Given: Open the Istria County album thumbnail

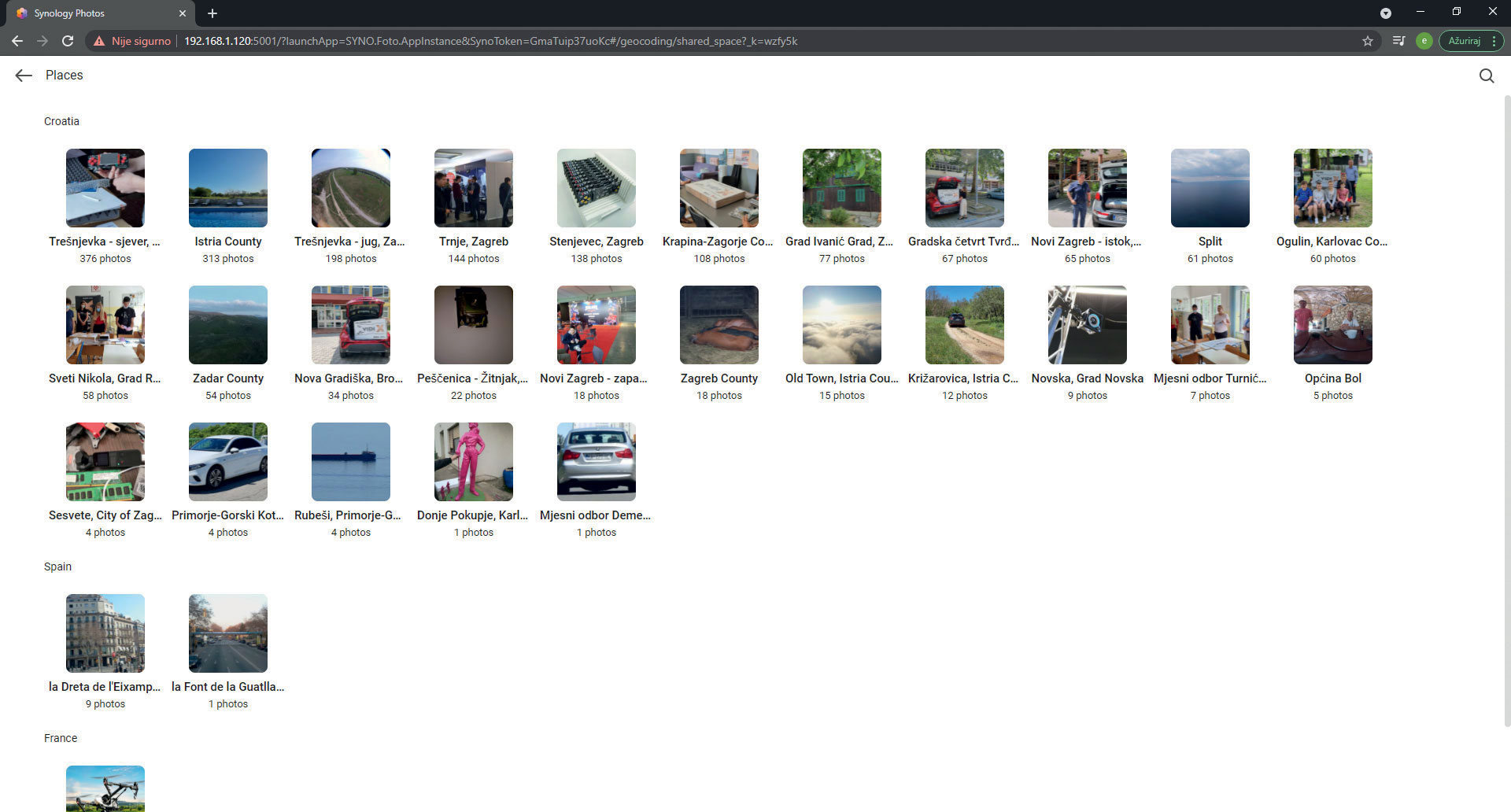Looking at the screenshot, I should click(228, 188).
